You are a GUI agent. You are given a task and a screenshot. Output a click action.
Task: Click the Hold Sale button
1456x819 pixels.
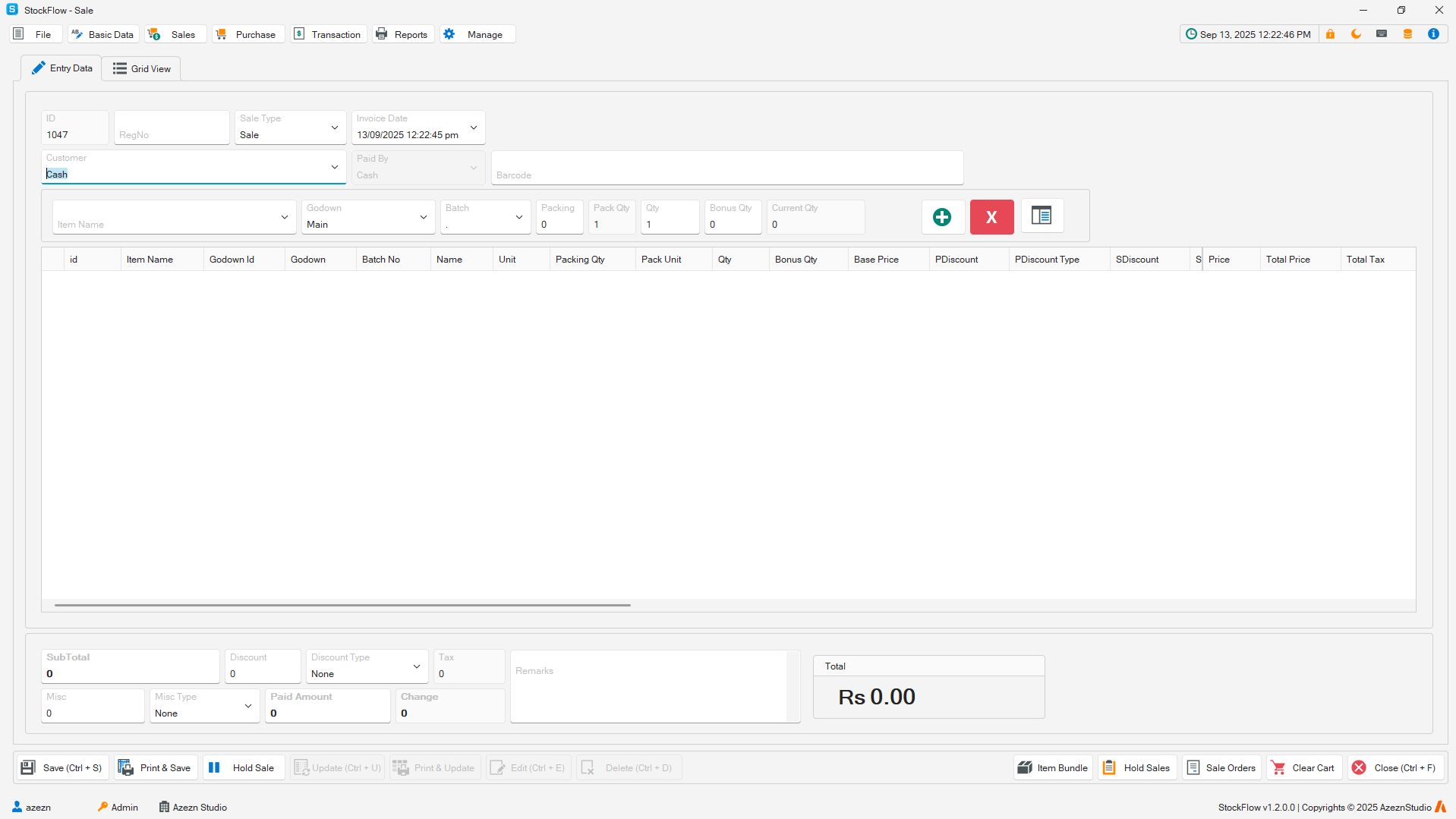[243, 767]
